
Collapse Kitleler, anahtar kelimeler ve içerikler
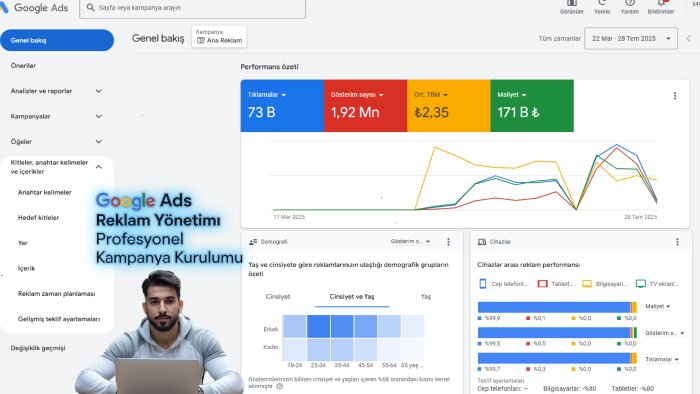99,167
